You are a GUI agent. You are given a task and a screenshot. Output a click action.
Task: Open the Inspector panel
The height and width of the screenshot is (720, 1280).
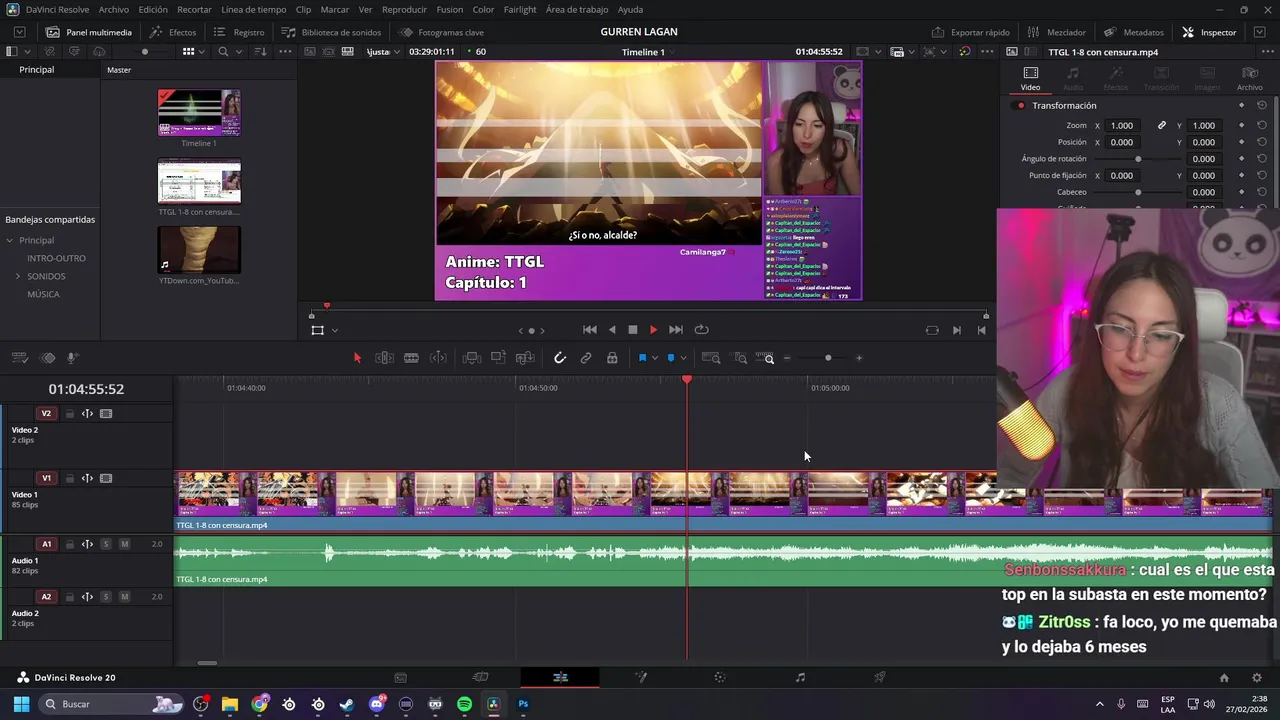pyautogui.click(x=1209, y=32)
